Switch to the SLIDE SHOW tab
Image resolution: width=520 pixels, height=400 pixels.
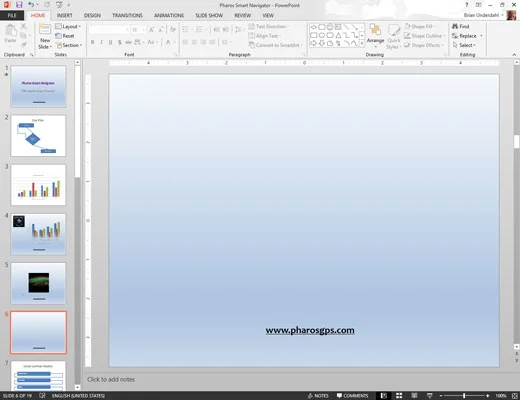[x=209, y=15]
